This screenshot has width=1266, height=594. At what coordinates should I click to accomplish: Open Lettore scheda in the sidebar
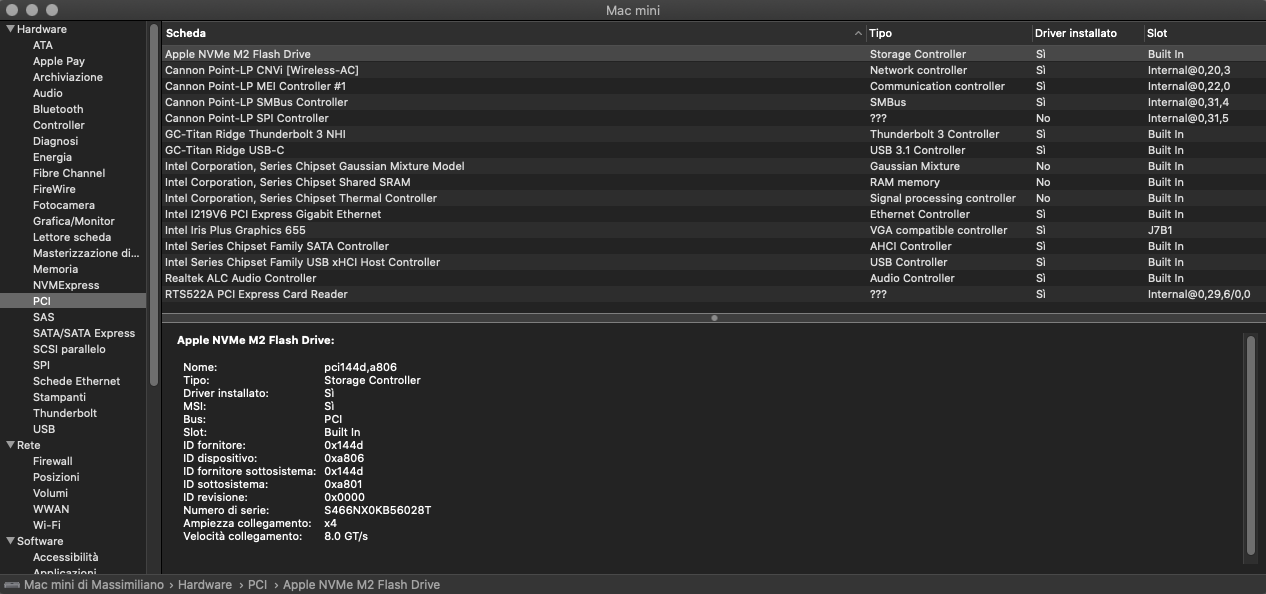[72, 237]
